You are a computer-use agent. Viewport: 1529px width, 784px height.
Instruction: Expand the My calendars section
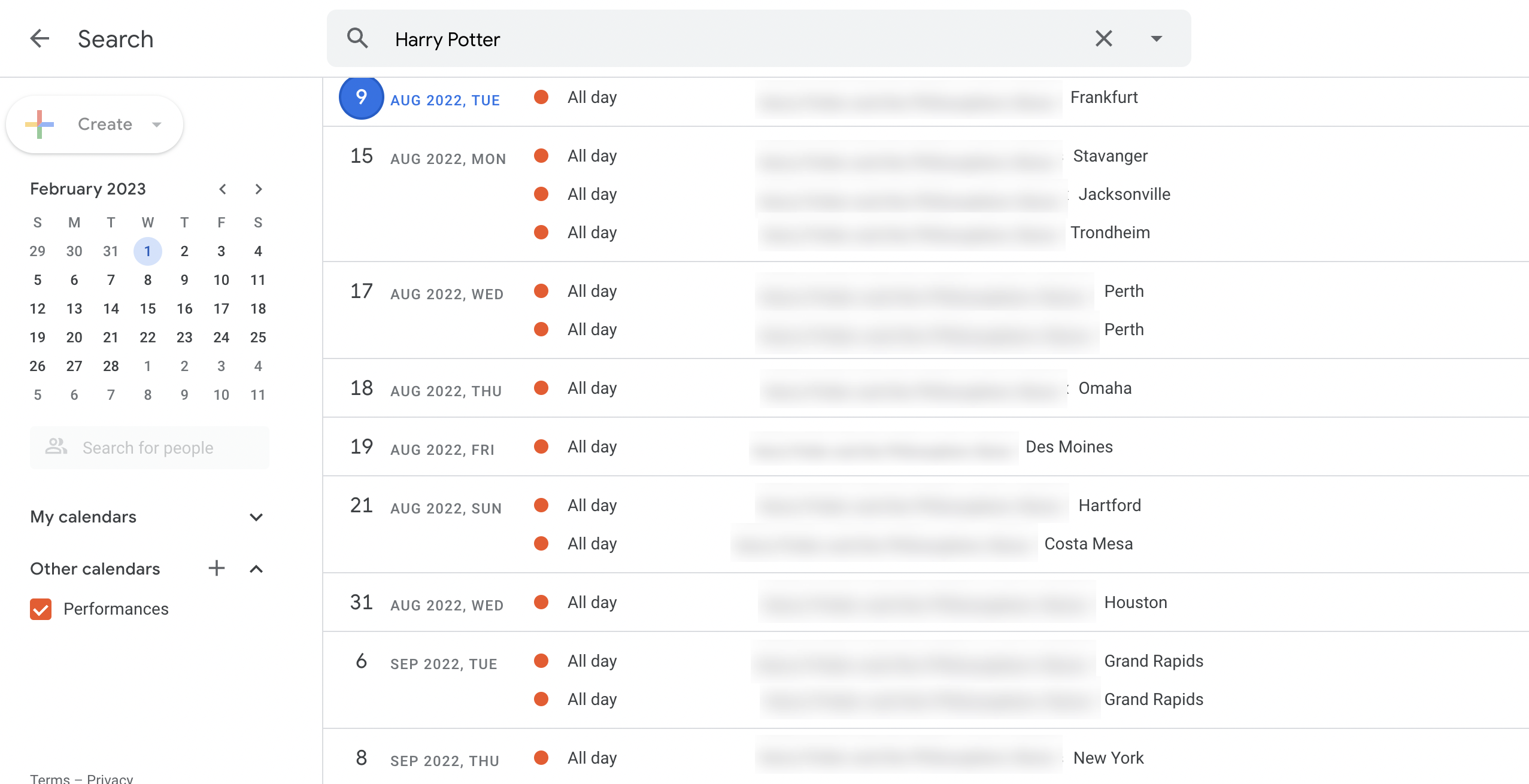pos(256,517)
